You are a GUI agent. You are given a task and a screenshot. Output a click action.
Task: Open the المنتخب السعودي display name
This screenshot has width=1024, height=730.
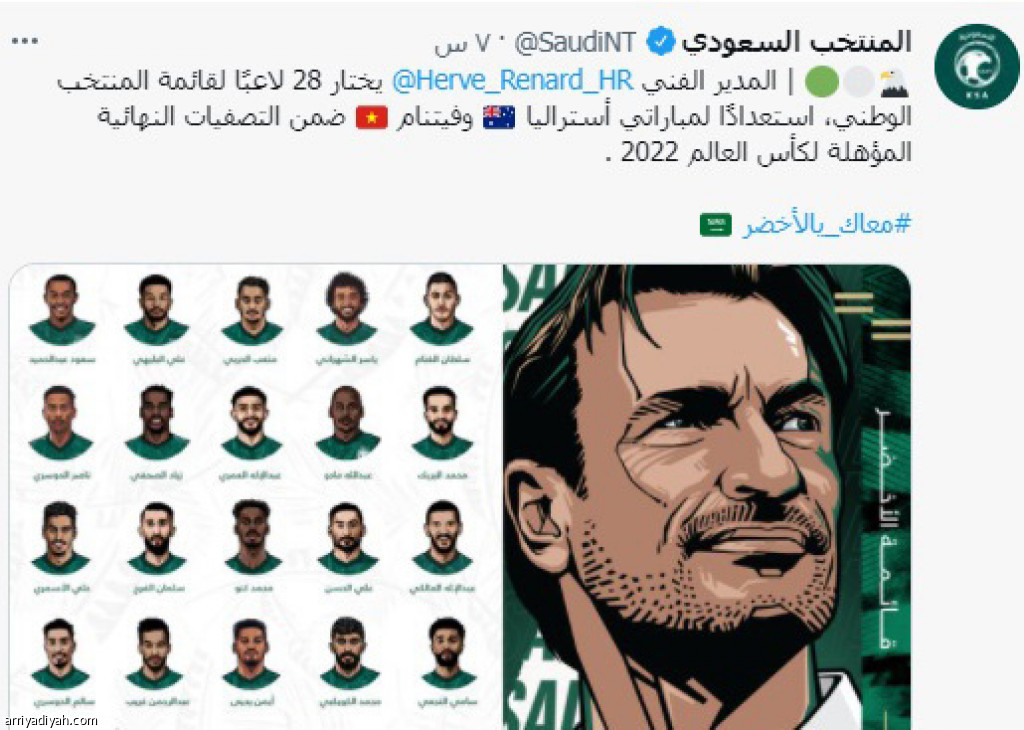coord(797,42)
